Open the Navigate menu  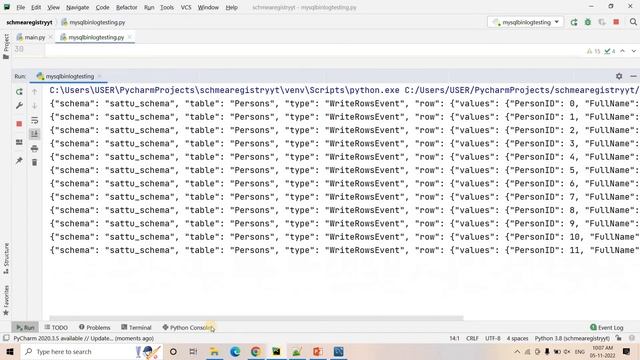77,7
